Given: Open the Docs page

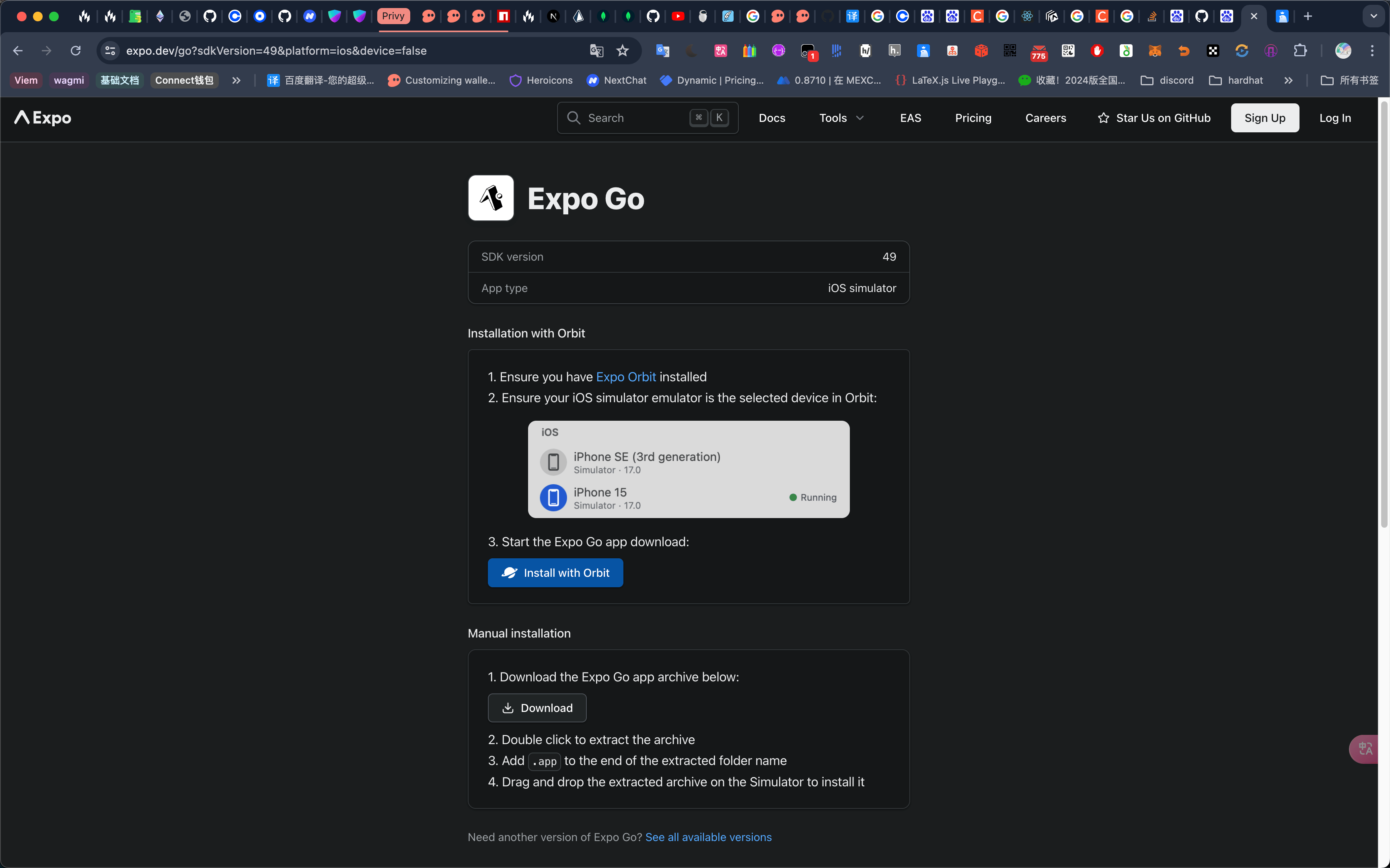Looking at the screenshot, I should 772,118.
